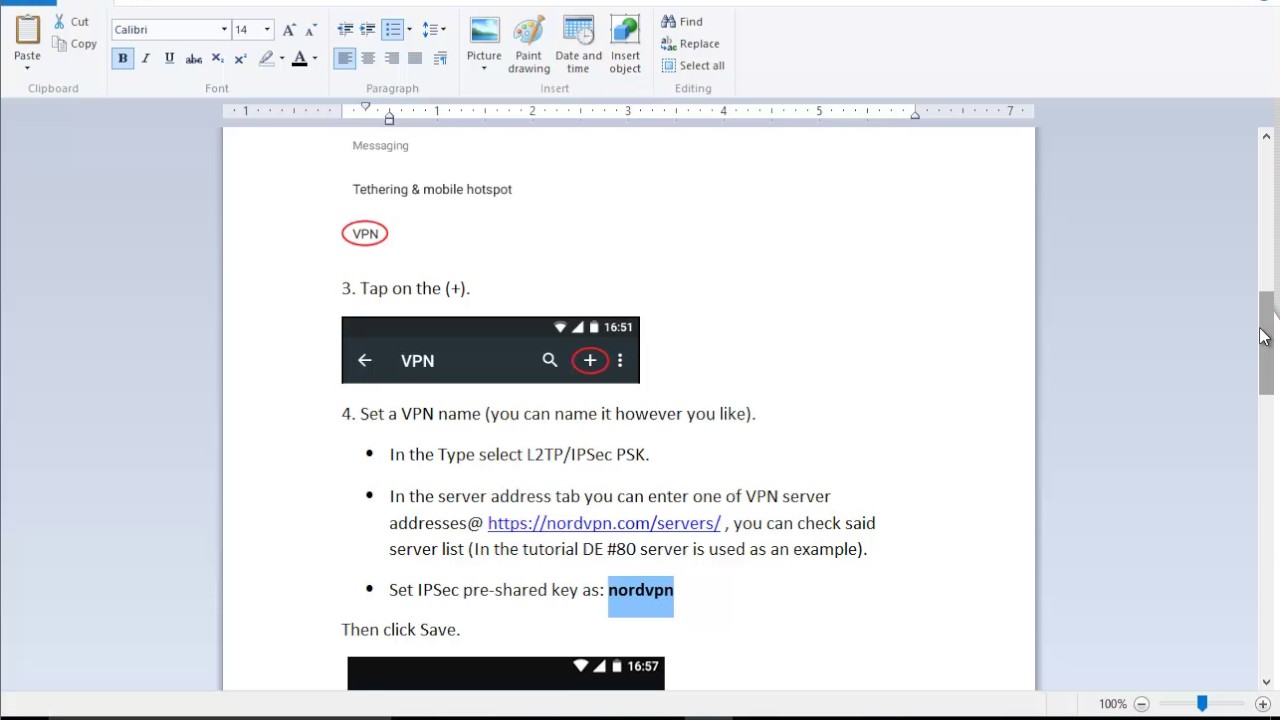Open paragraph settings dialog icon

[440, 59]
